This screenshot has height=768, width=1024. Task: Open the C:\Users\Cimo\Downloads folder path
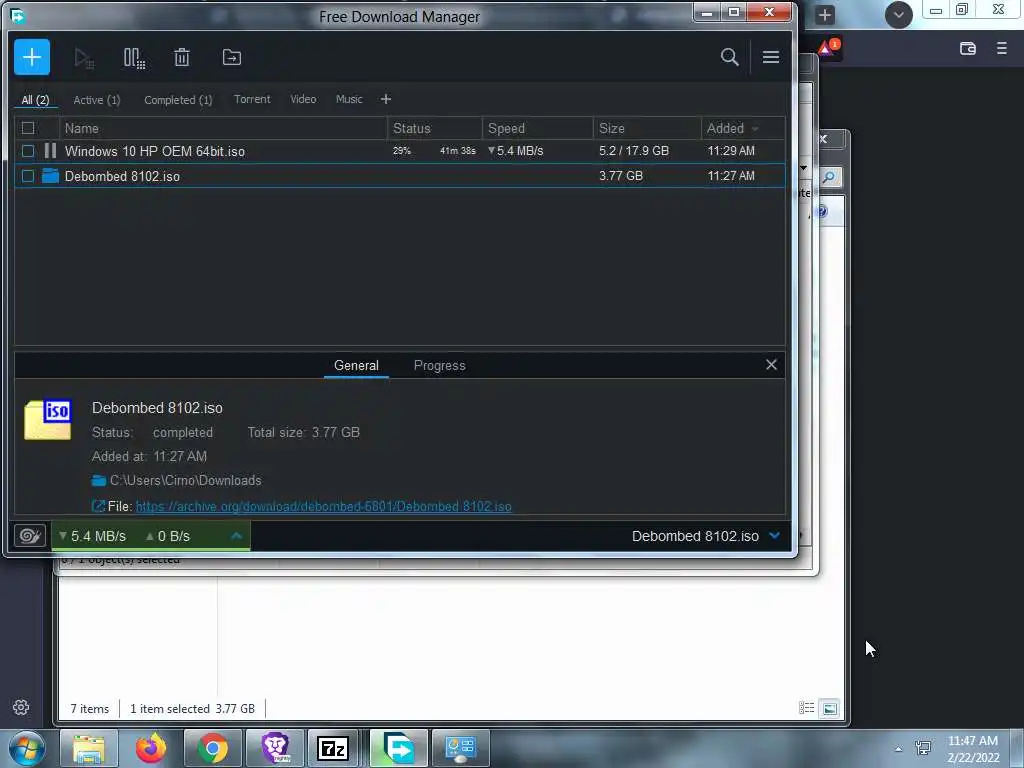(x=185, y=481)
